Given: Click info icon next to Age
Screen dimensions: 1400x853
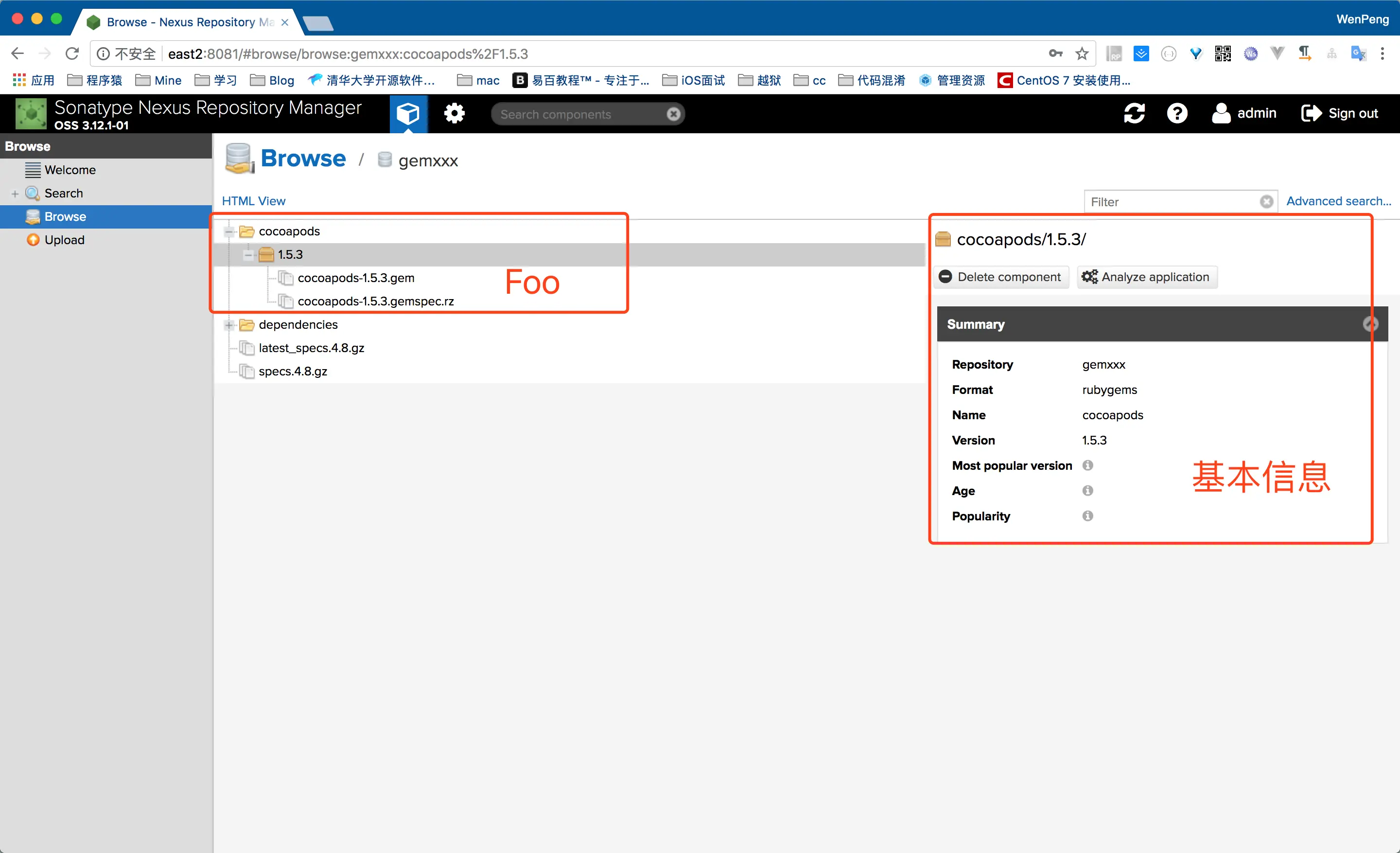Looking at the screenshot, I should pos(1087,490).
